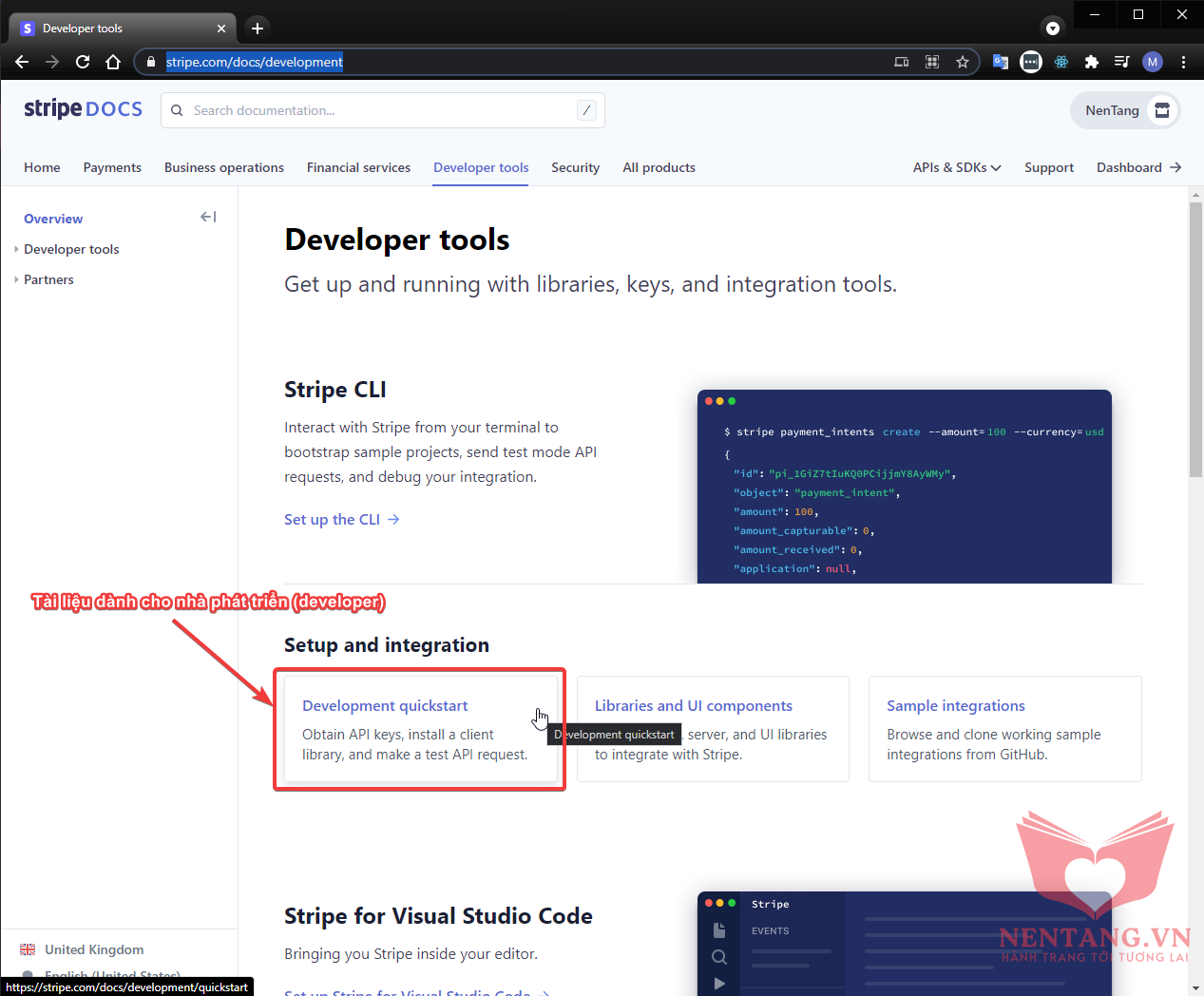Viewport: 1204px width, 996px height.
Task: Open the NenTang account menu
Action: click(1125, 110)
